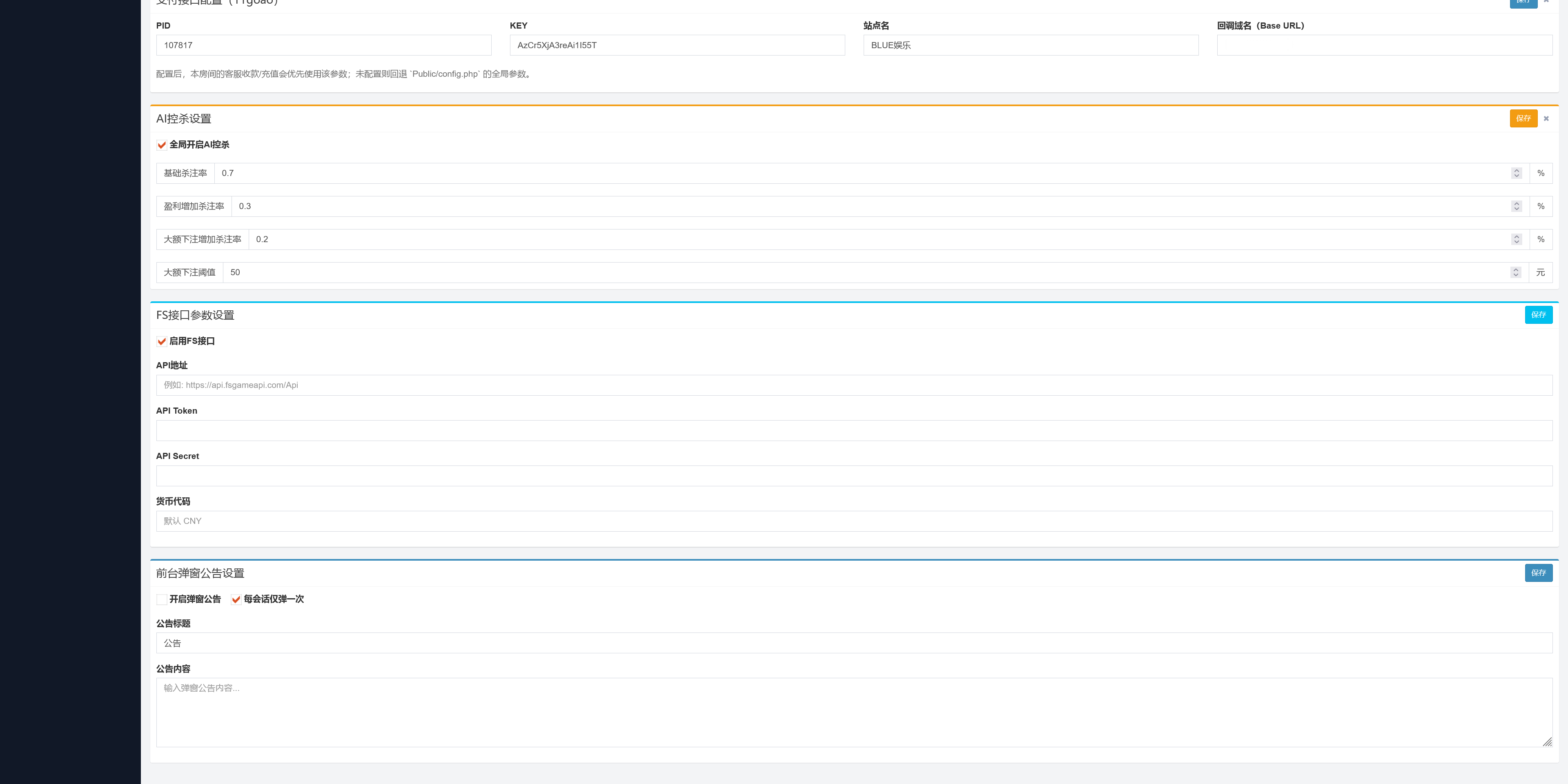Save the AI控杀设置 with the orange 保存 button
This screenshot has height=784, width=1568.
click(x=1523, y=118)
